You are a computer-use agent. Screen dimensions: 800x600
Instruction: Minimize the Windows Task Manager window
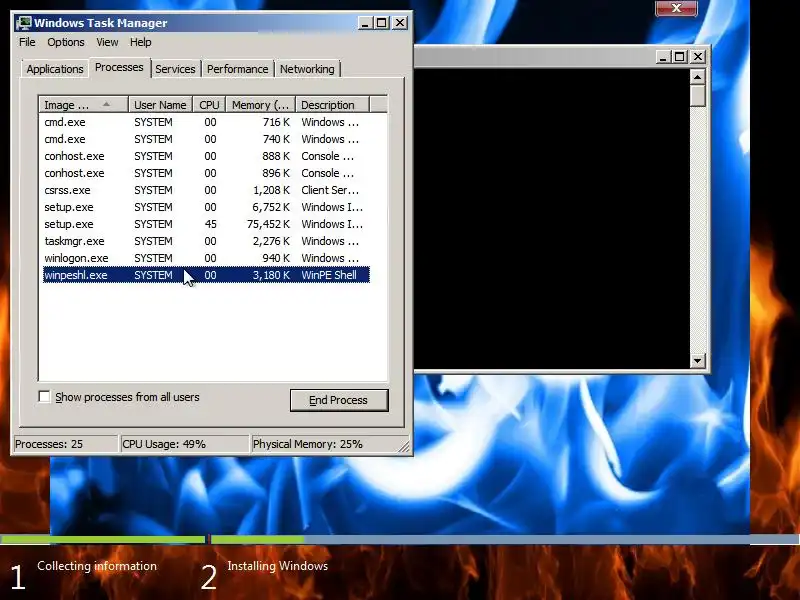365,23
